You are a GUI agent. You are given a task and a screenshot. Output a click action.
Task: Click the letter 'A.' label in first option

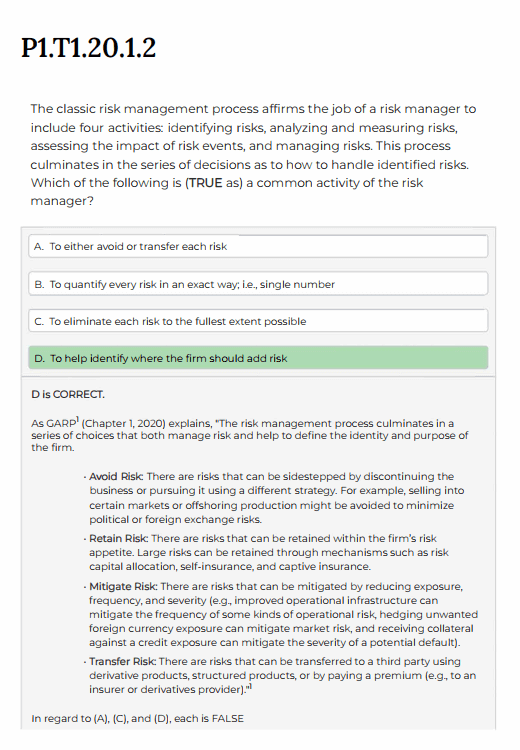39,246
